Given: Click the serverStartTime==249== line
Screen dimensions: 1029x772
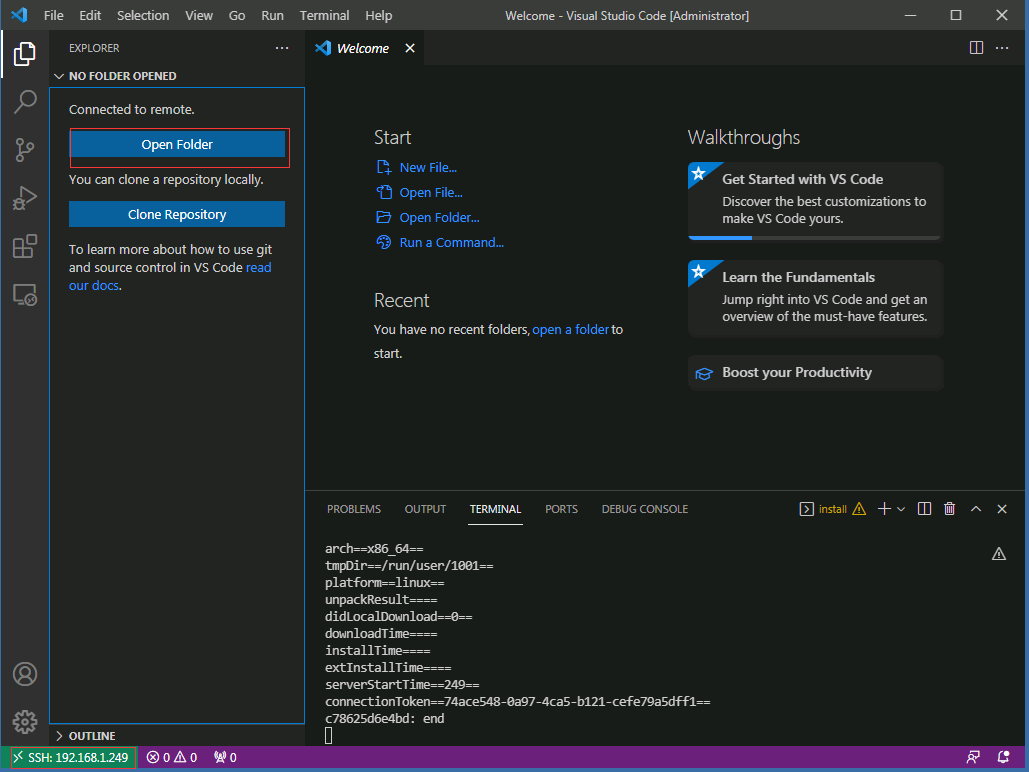Looking at the screenshot, I should (x=402, y=685).
